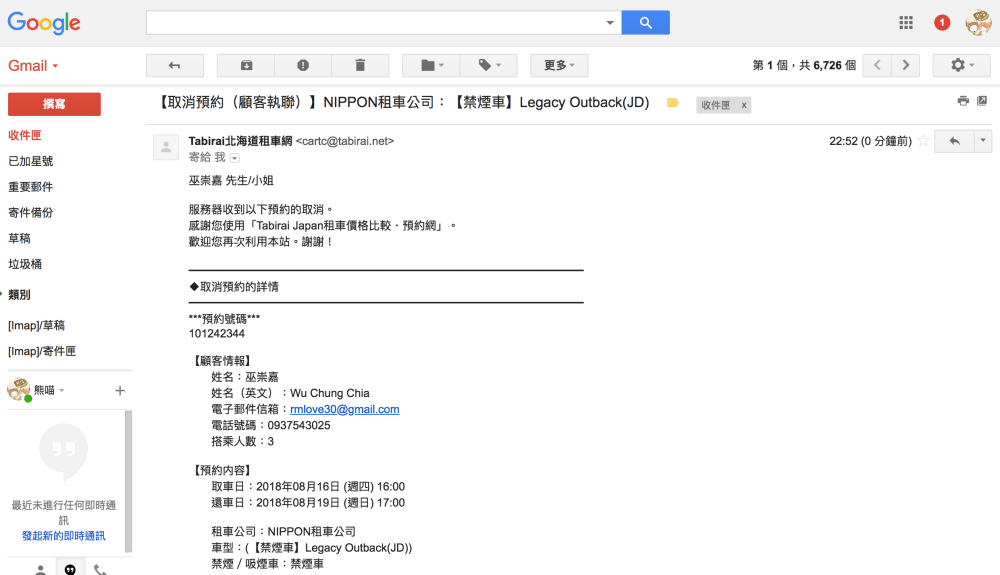Viewport: 1000px width, 575px height.
Task: Open [Imap]/草稿 label
Action: click(x=36, y=325)
